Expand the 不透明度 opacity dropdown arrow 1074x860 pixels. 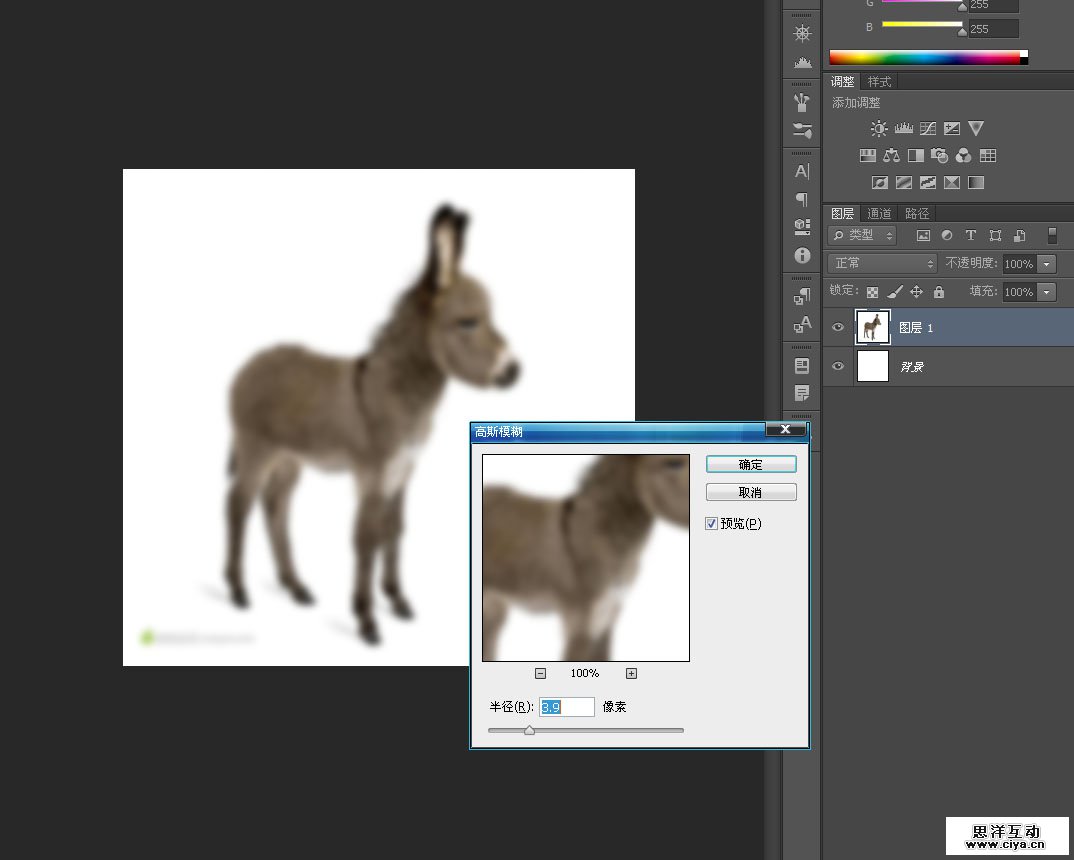pyautogui.click(x=1047, y=264)
